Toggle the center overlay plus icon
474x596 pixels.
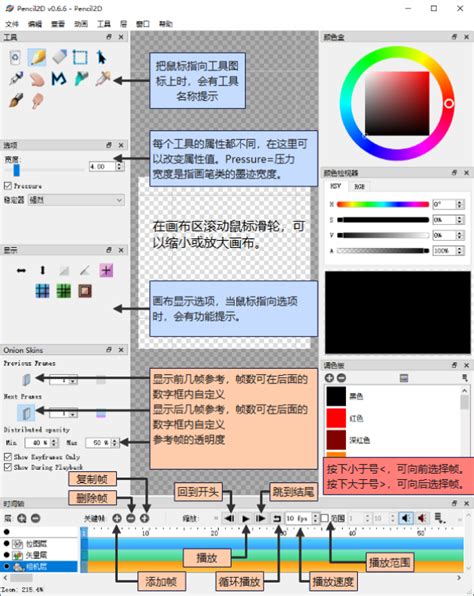[106, 271]
